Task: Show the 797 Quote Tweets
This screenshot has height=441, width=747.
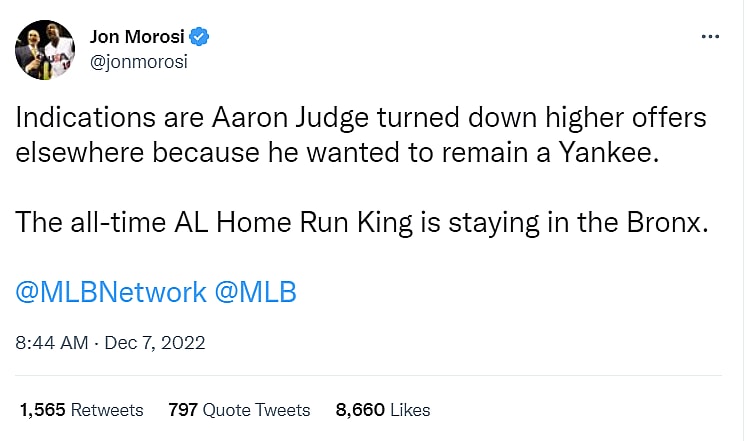Action: (239, 410)
